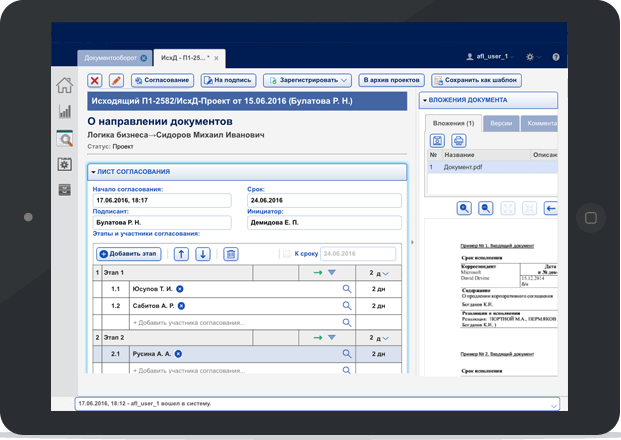Click Добавить этап button
Viewport: 621px width, 440px height.
point(129,254)
